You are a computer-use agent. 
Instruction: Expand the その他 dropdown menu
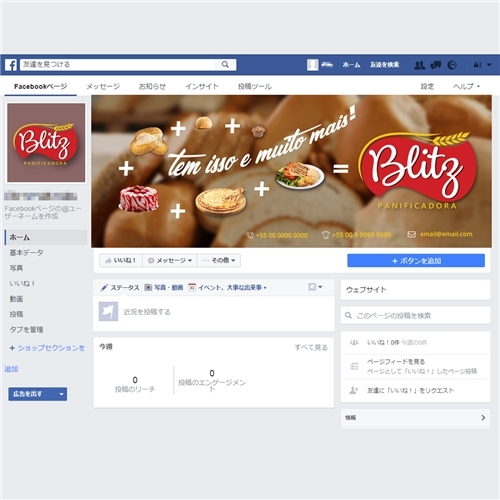(219, 260)
